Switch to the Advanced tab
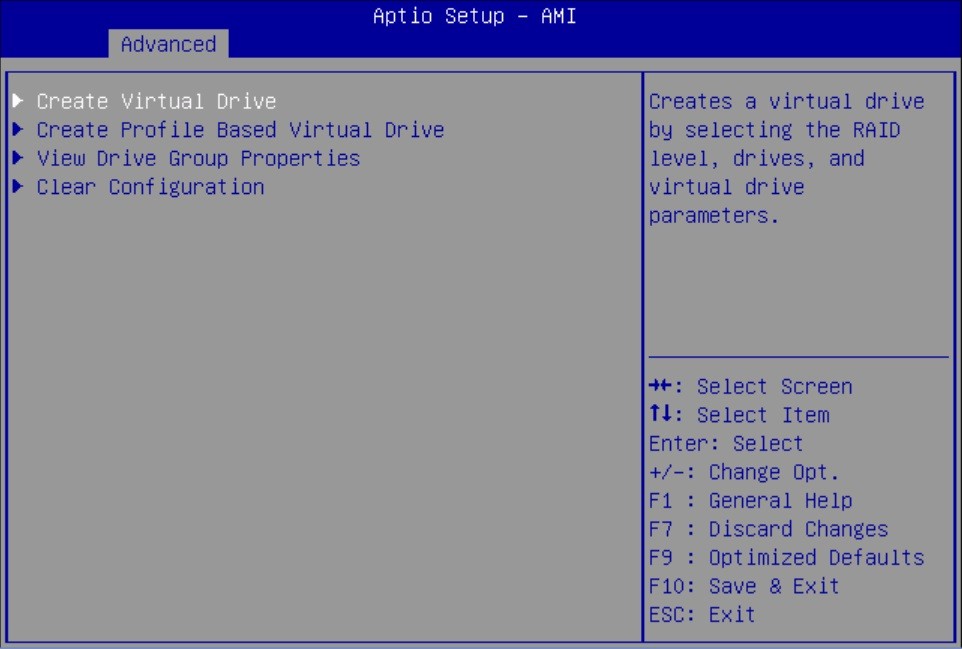 [168, 44]
